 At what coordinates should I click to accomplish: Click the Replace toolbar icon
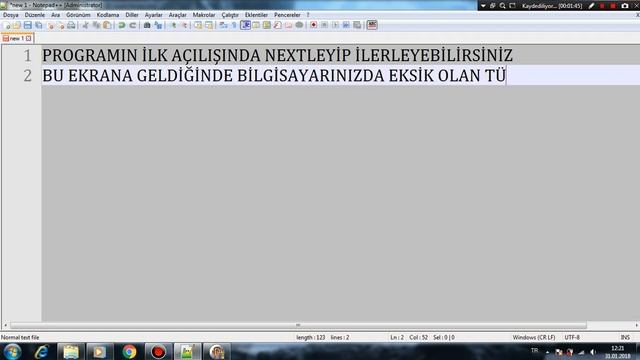point(159,25)
